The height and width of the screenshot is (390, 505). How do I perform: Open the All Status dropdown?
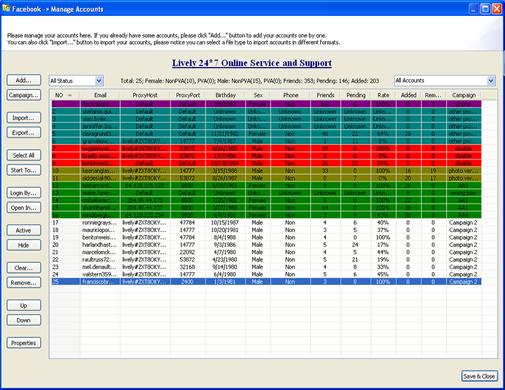(76, 81)
